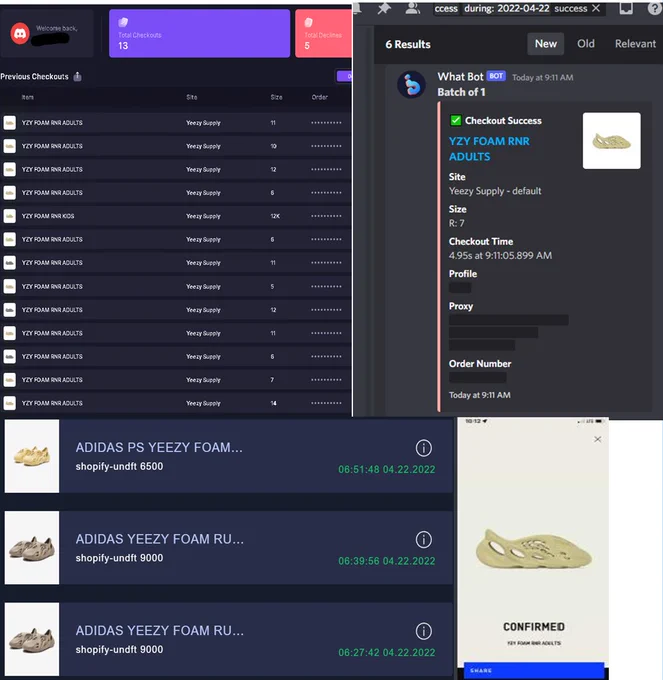Open the Total Checkouts card

pos(199,33)
